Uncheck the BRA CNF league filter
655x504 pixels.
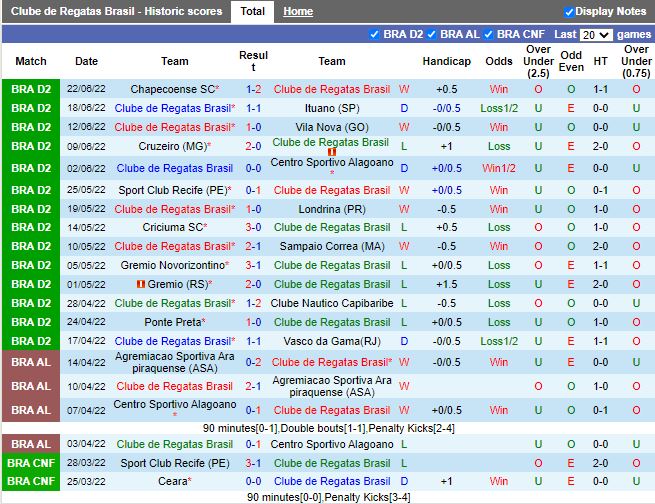(x=488, y=34)
